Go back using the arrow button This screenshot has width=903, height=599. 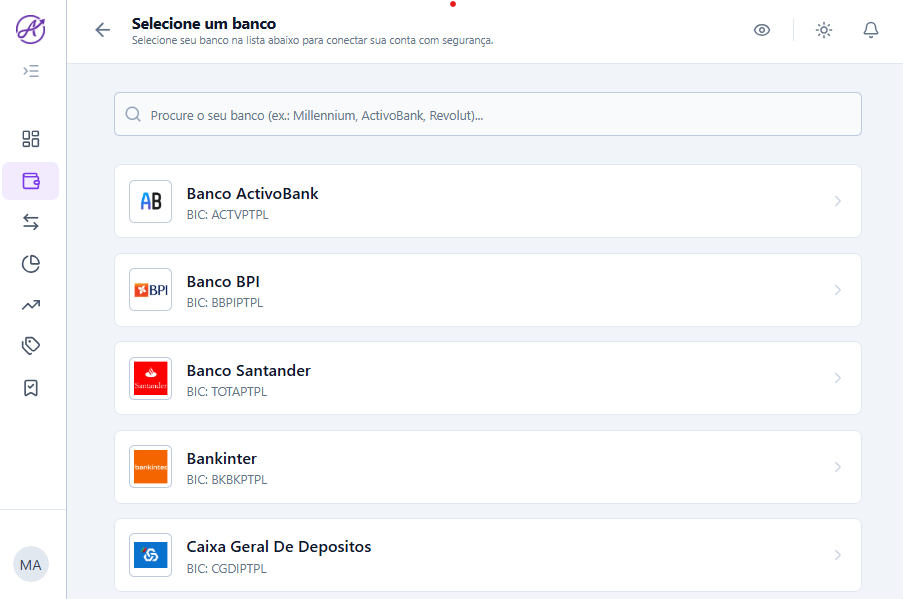(x=102, y=30)
